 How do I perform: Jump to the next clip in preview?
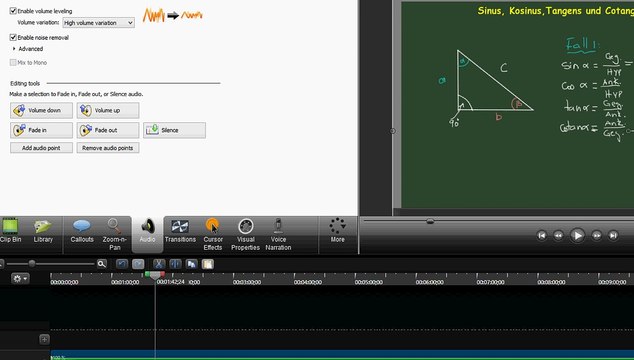click(x=613, y=235)
